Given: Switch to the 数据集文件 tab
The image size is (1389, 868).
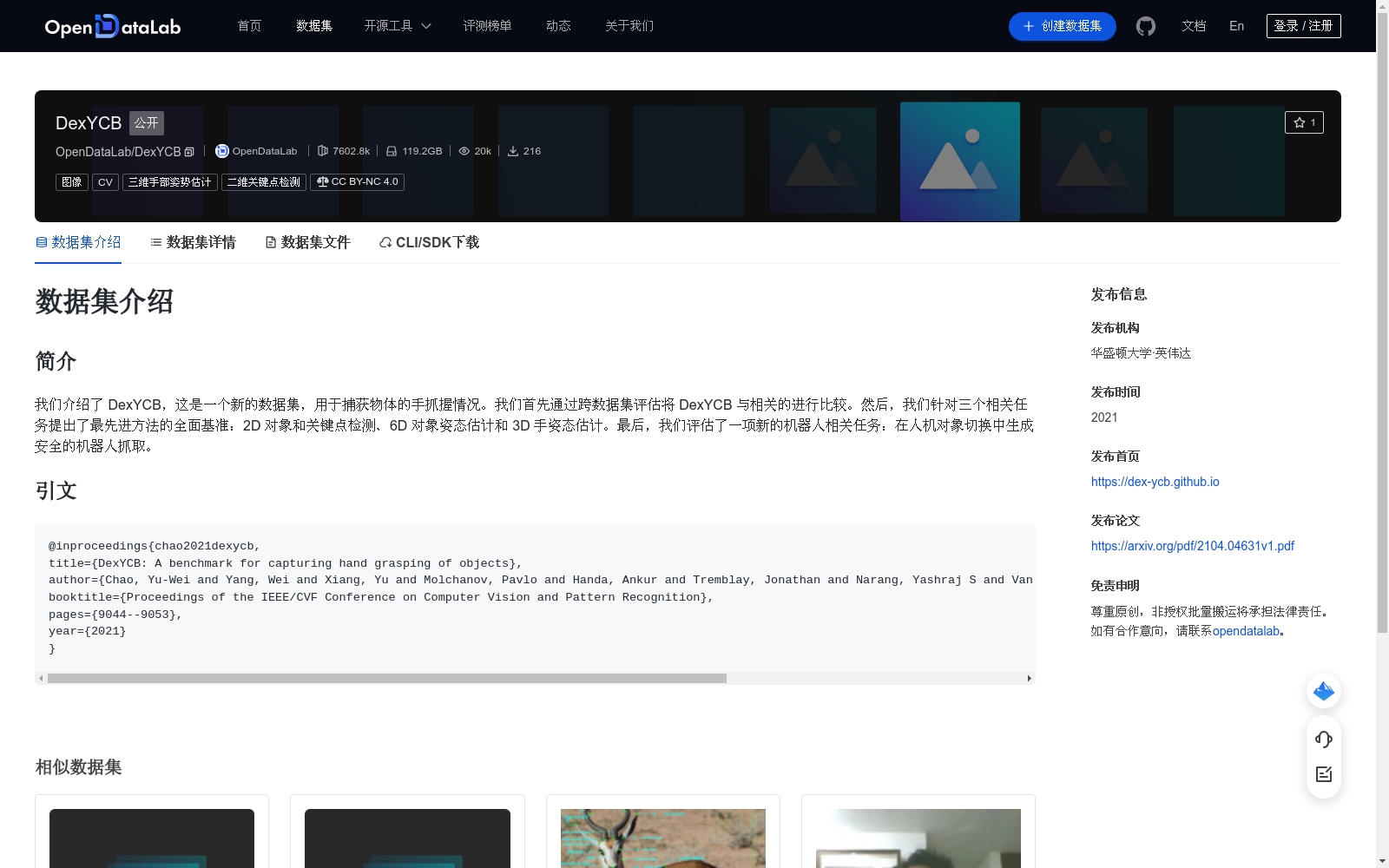Looking at the screenshot, I should (x=307, y=242).
